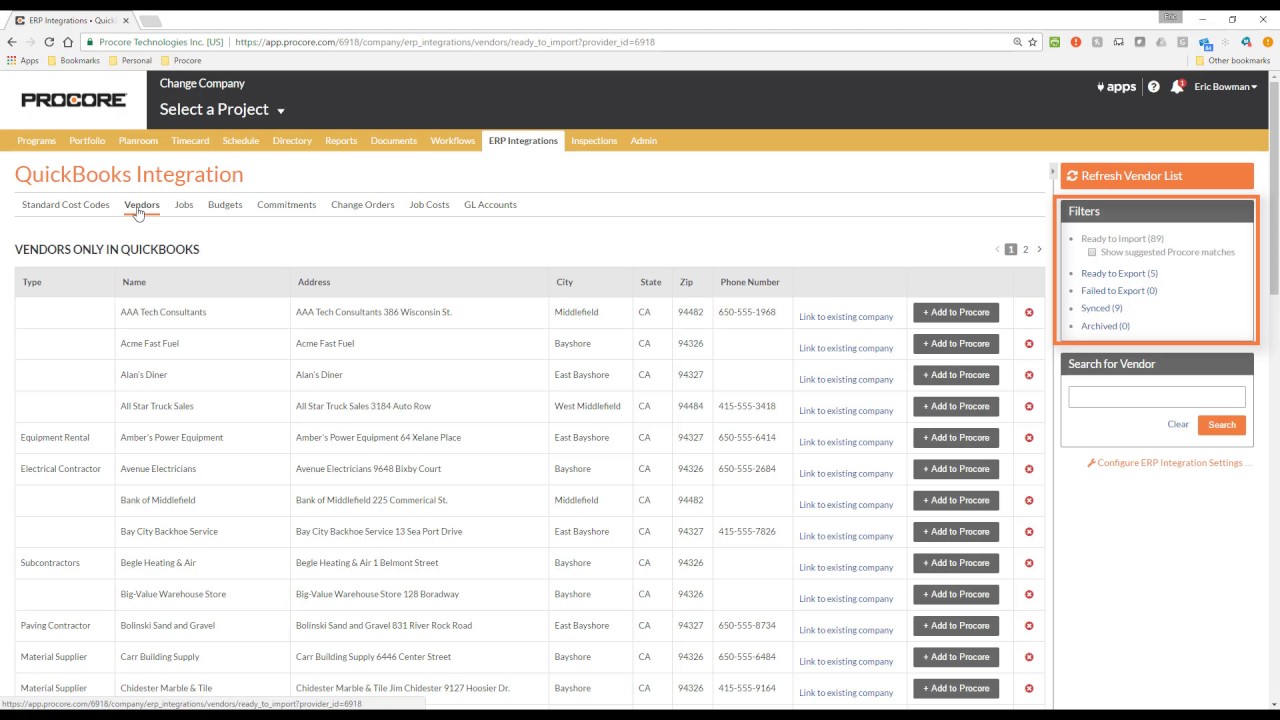
Task: Open the Standard Cost Codes sub-tab
Action: point(66,205)
